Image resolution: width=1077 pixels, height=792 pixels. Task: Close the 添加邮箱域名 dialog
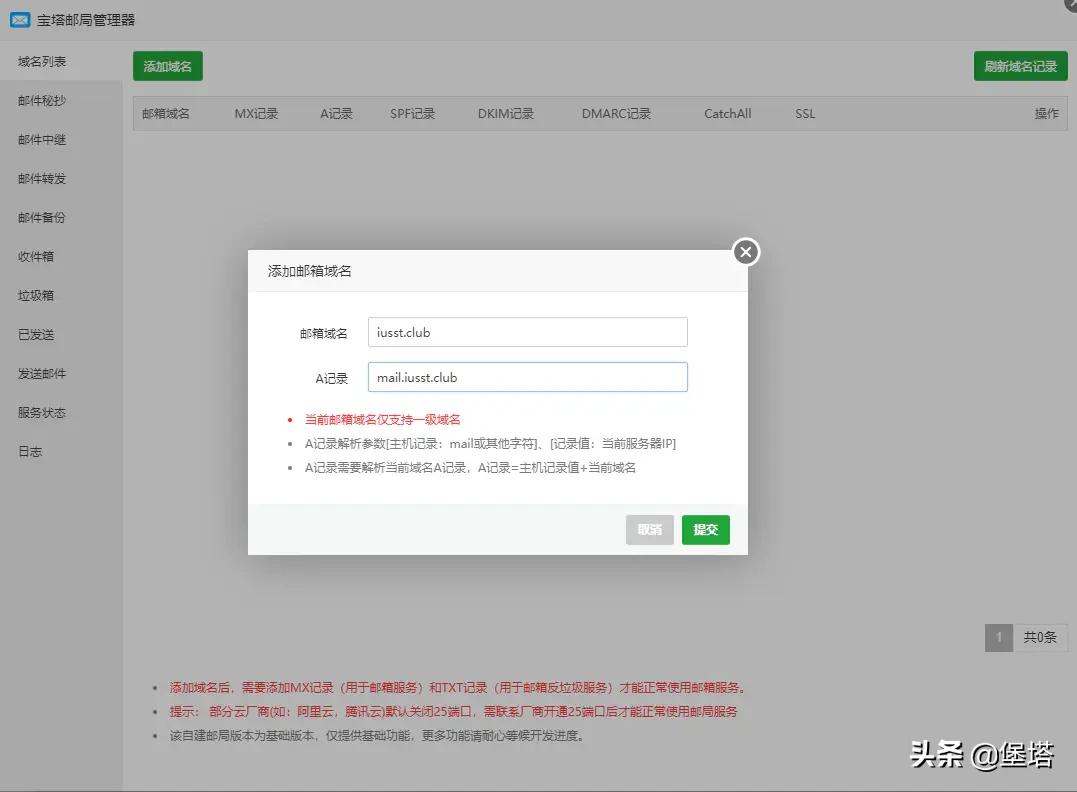745,252
